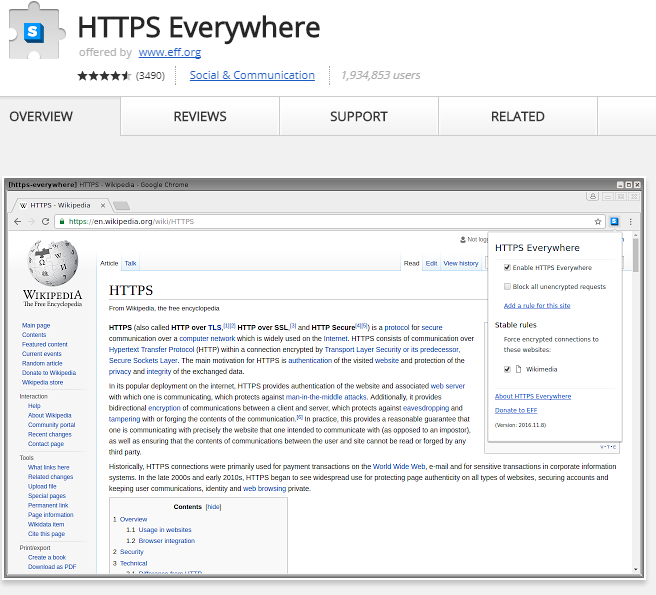Click the HTTPS Everywhere puzzle piece icon
The image size is (656, 595).
coord(36,31)
